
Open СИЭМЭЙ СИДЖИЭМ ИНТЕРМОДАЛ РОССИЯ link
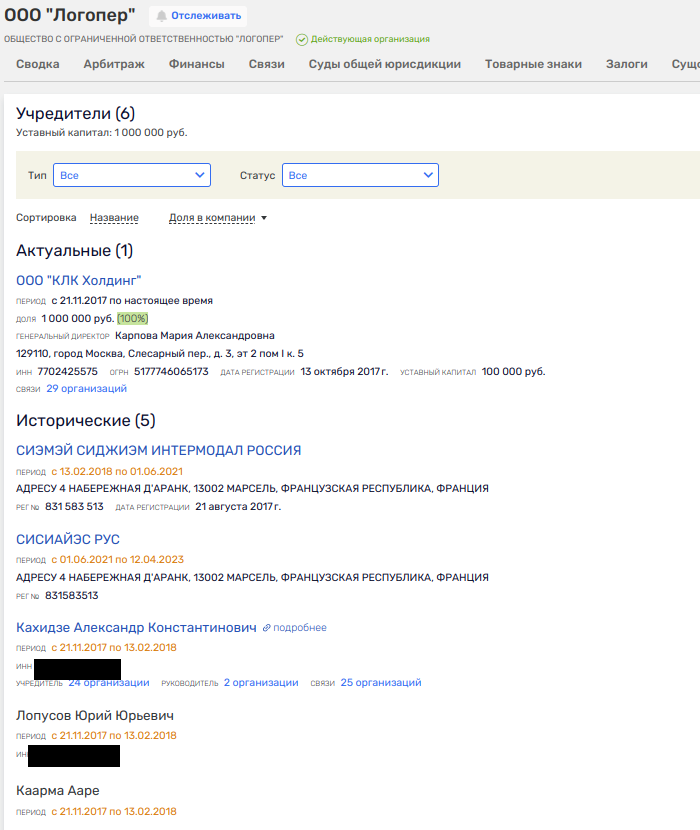point(158,450)
